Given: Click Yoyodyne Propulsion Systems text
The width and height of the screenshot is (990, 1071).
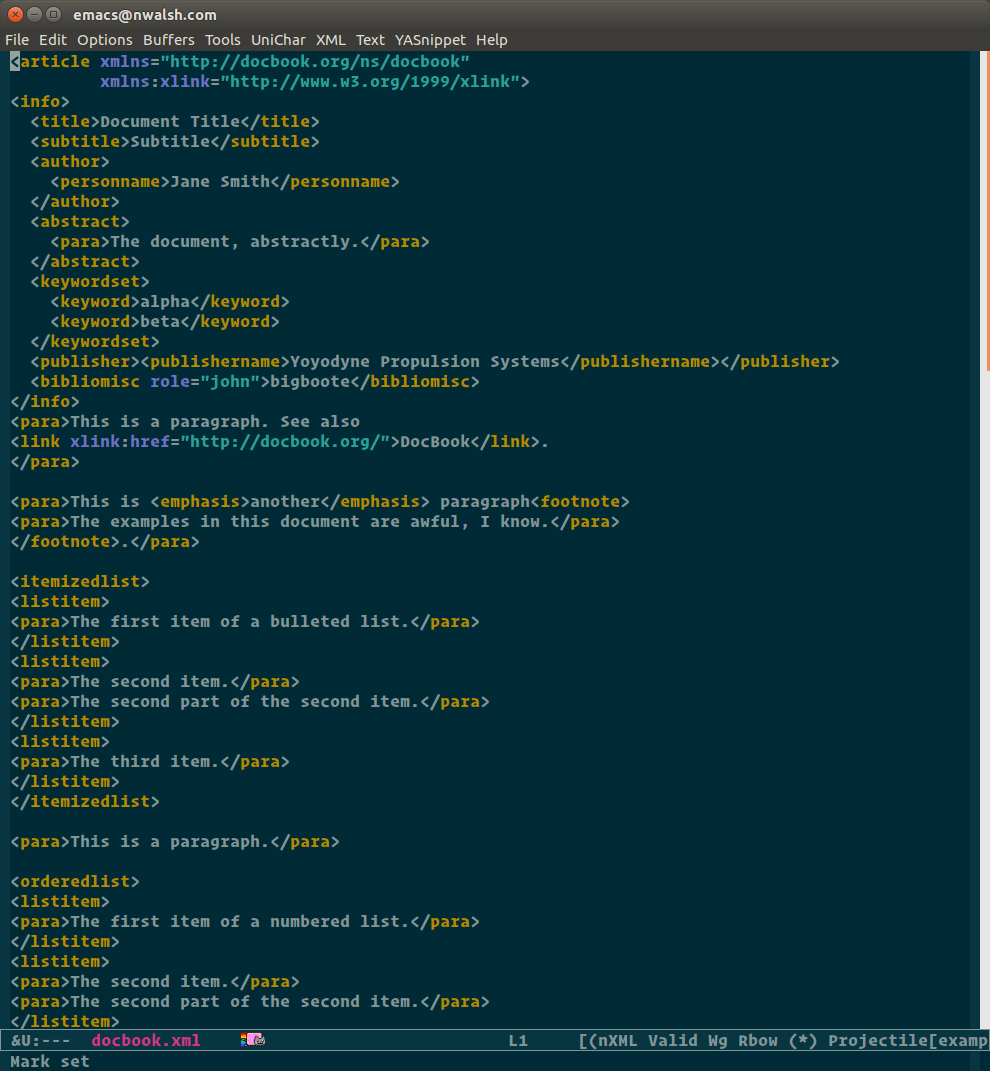Looking at the screenshot, I should click(425, 361).
